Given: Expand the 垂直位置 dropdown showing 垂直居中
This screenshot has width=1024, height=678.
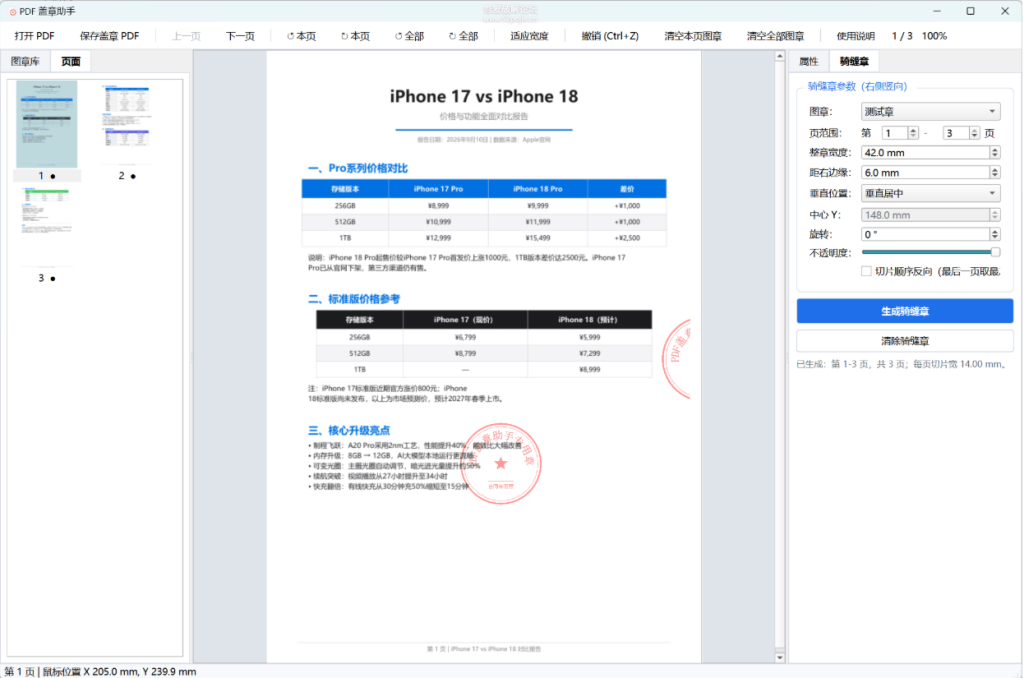Looking at the screenshot, I should 931,193.
